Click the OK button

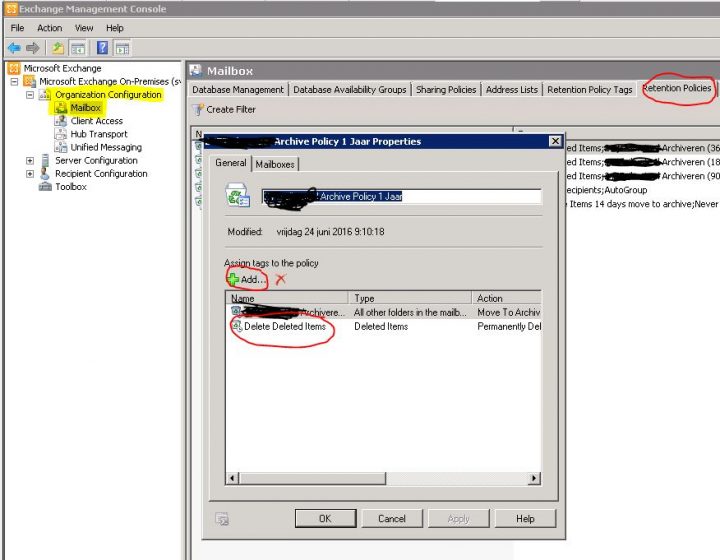(326, 519)
